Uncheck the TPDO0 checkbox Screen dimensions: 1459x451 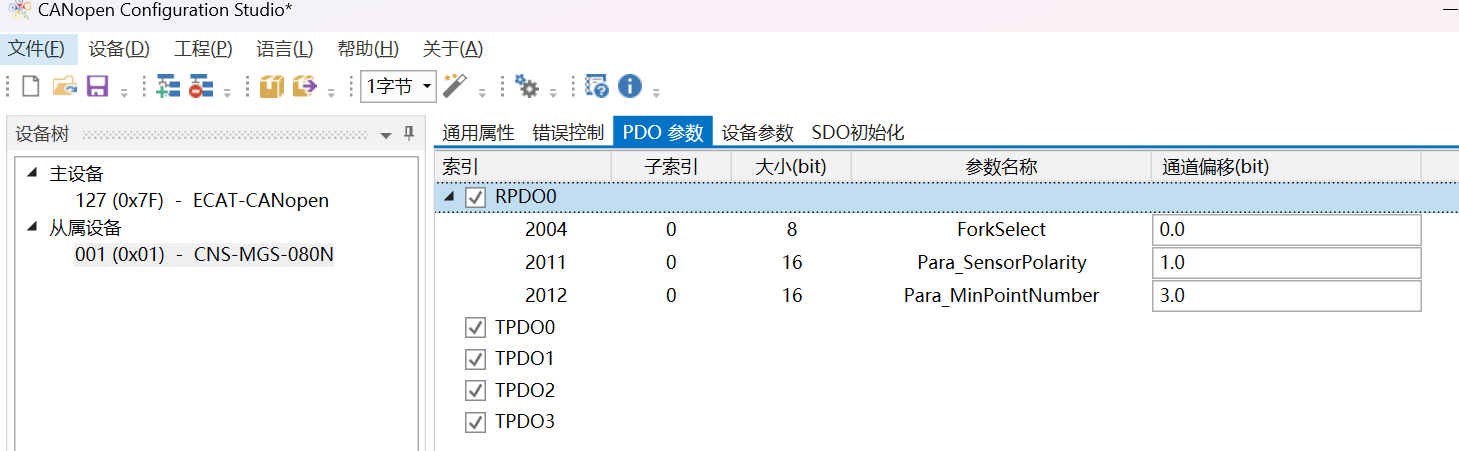tap(476, 327)
